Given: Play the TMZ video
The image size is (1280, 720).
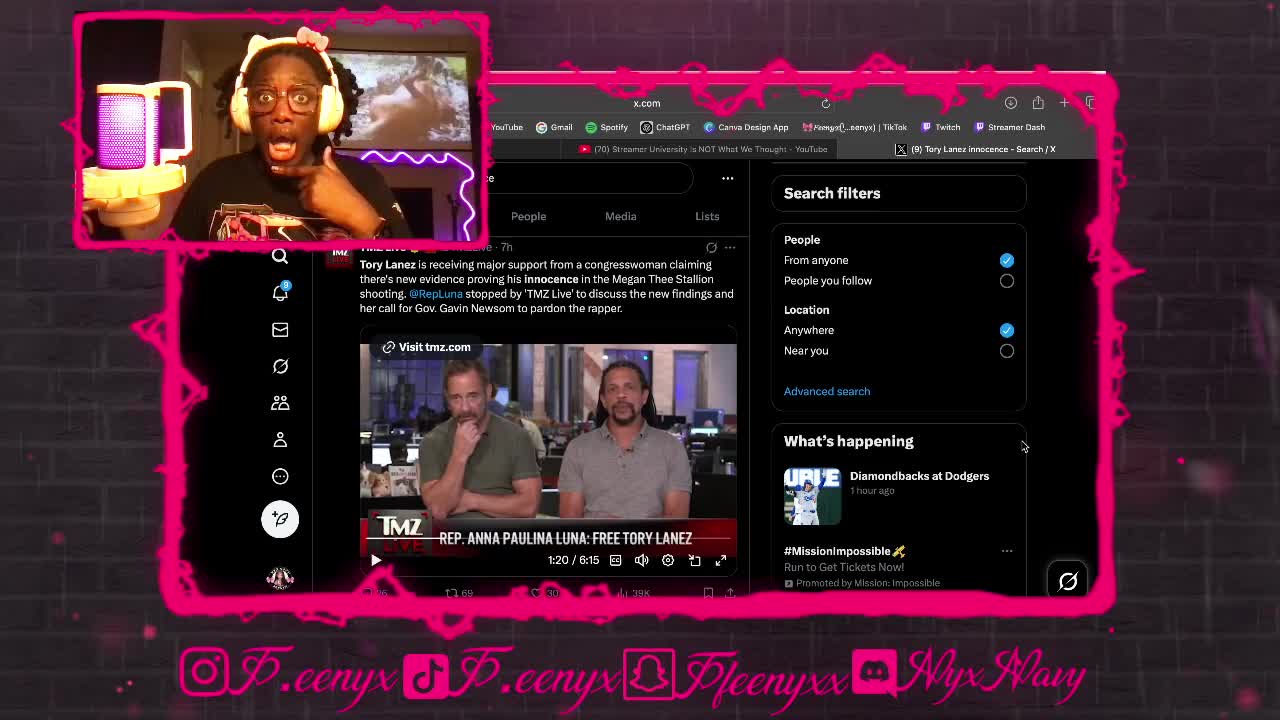Looking at the screenshot, I should [375, 560].
